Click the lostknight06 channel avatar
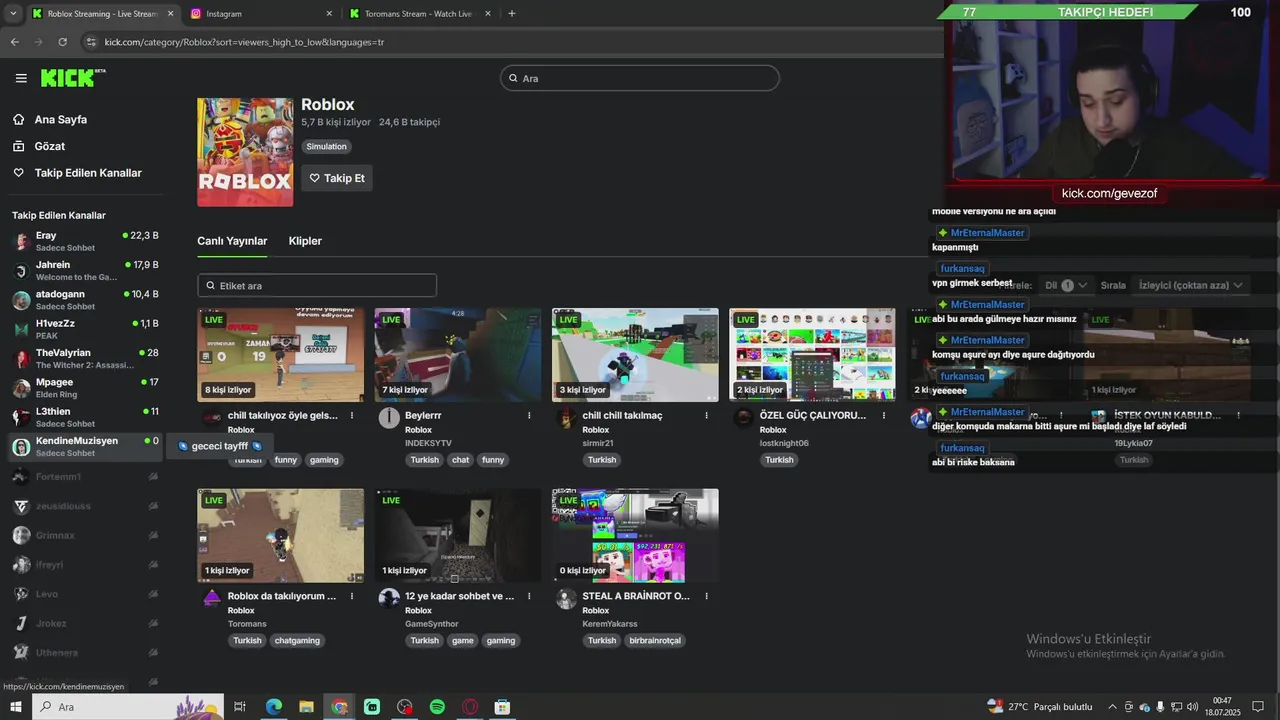 click(743, 418)
